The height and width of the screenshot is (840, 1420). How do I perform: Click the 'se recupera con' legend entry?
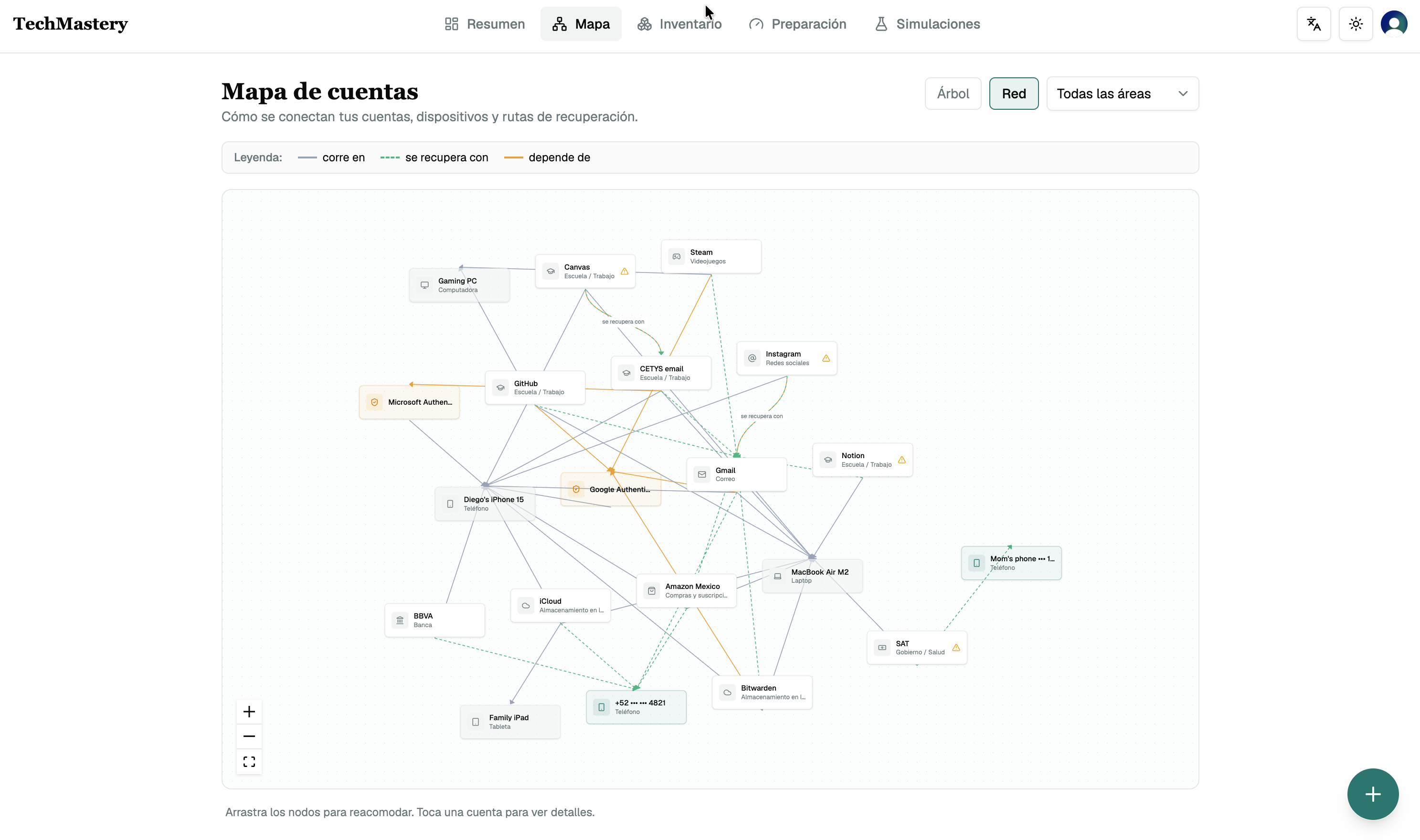(434, 157)
